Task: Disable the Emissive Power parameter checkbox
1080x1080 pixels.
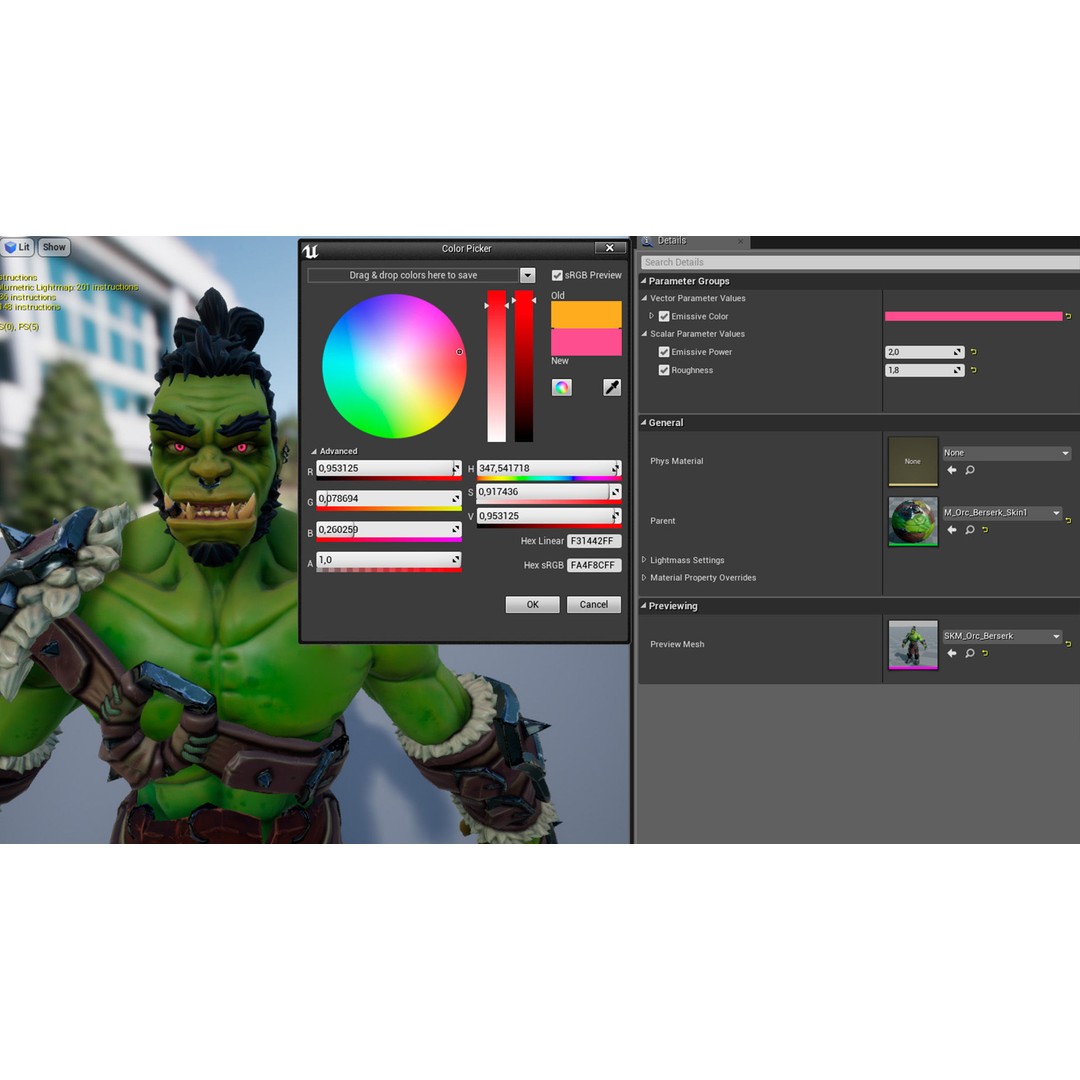Action: pyautogui.click(x=664, y=352)
